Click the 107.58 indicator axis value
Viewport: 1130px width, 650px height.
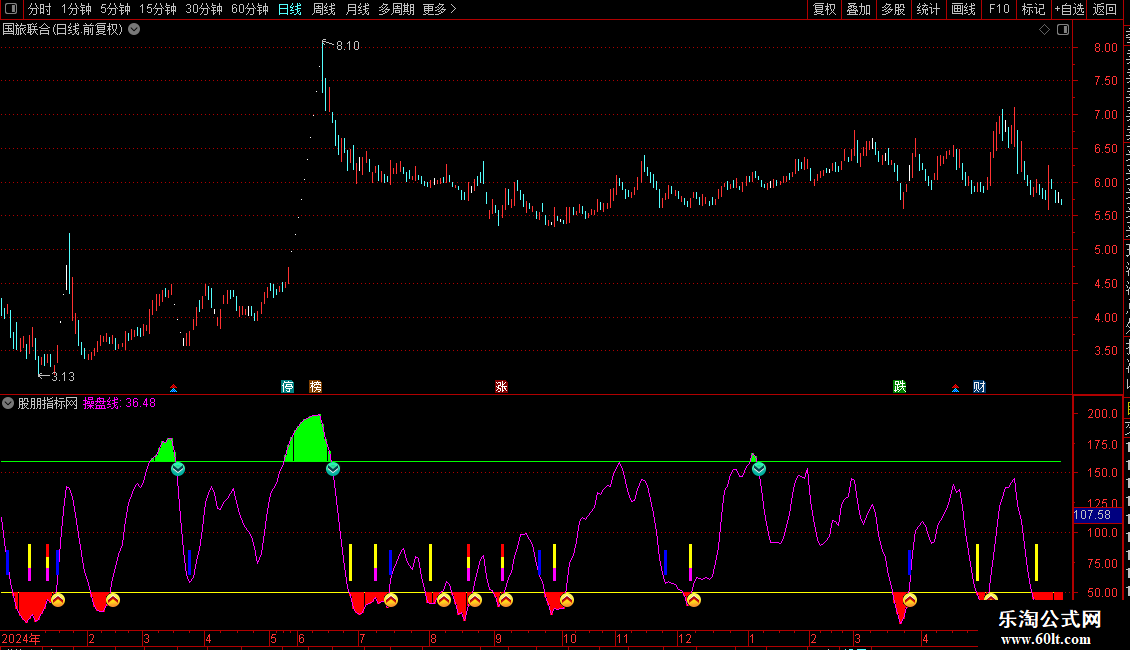point(1093,515)
